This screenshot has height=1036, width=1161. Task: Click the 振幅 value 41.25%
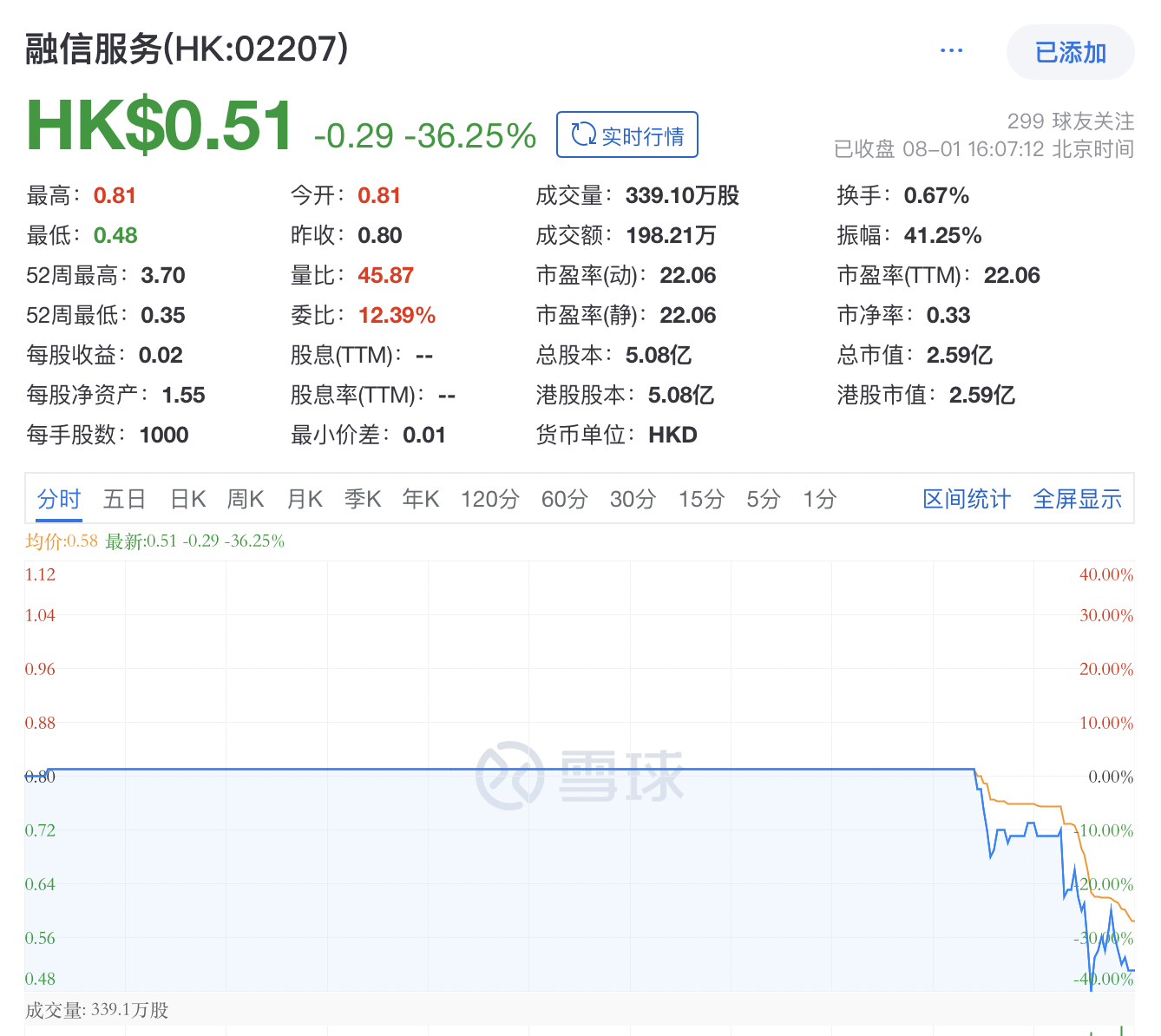coord(943,235)
